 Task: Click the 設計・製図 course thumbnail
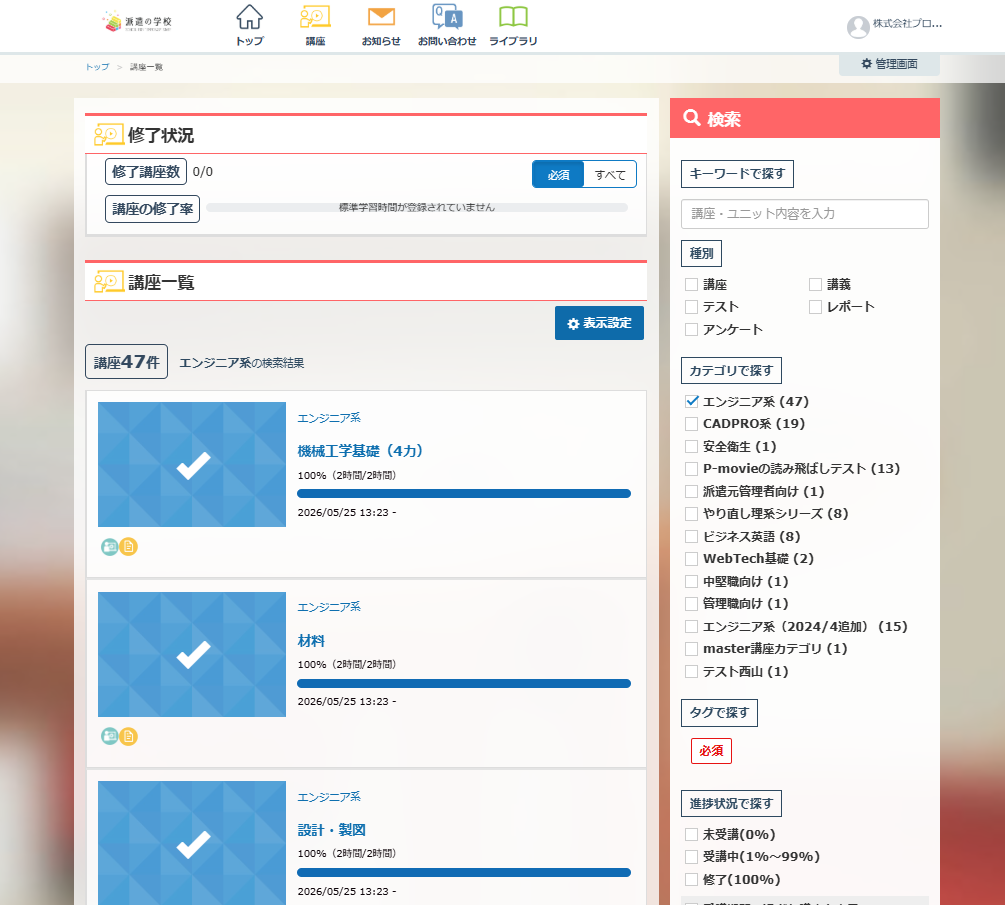click(x=192, y=843)
